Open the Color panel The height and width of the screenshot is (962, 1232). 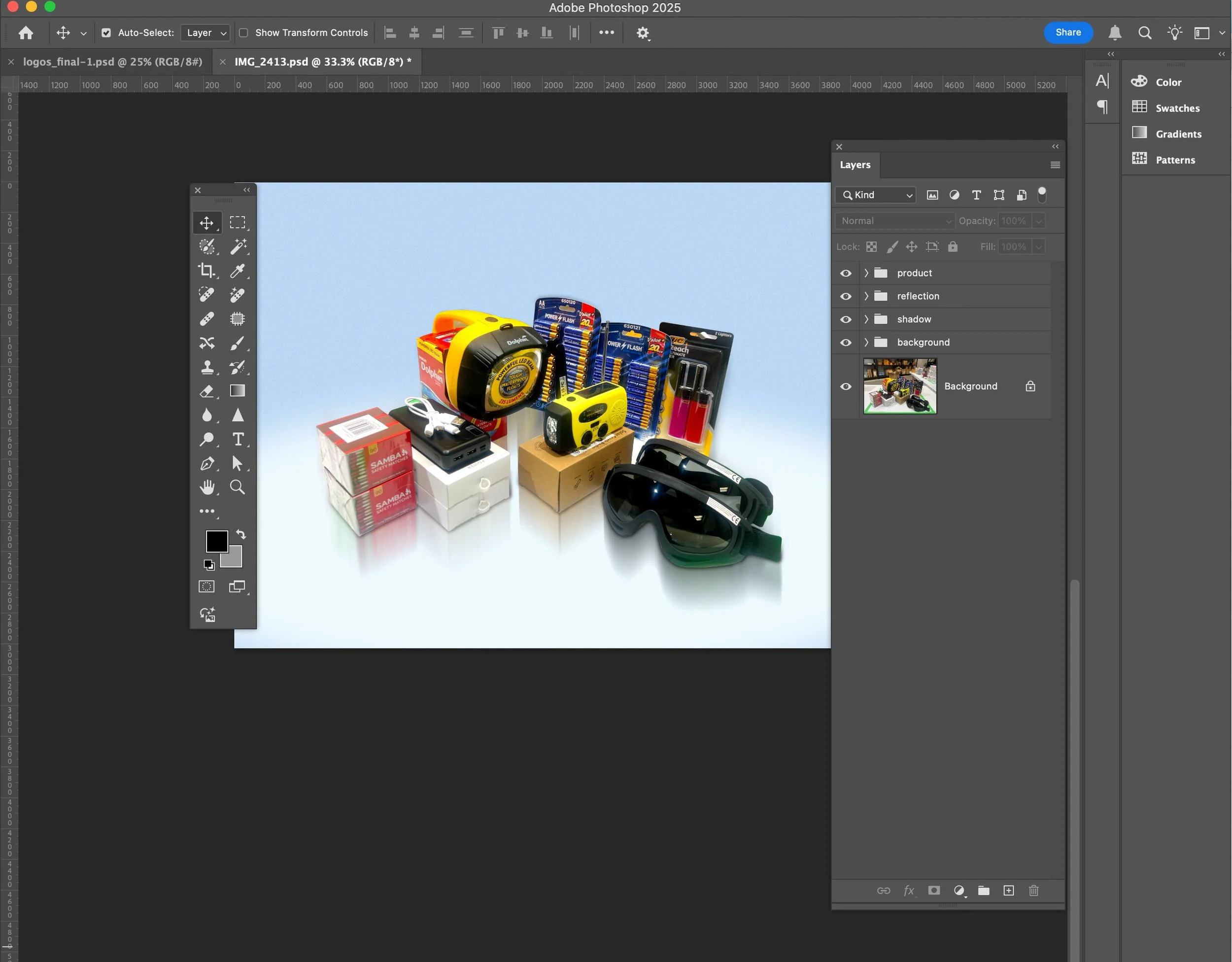[1168, 82]
